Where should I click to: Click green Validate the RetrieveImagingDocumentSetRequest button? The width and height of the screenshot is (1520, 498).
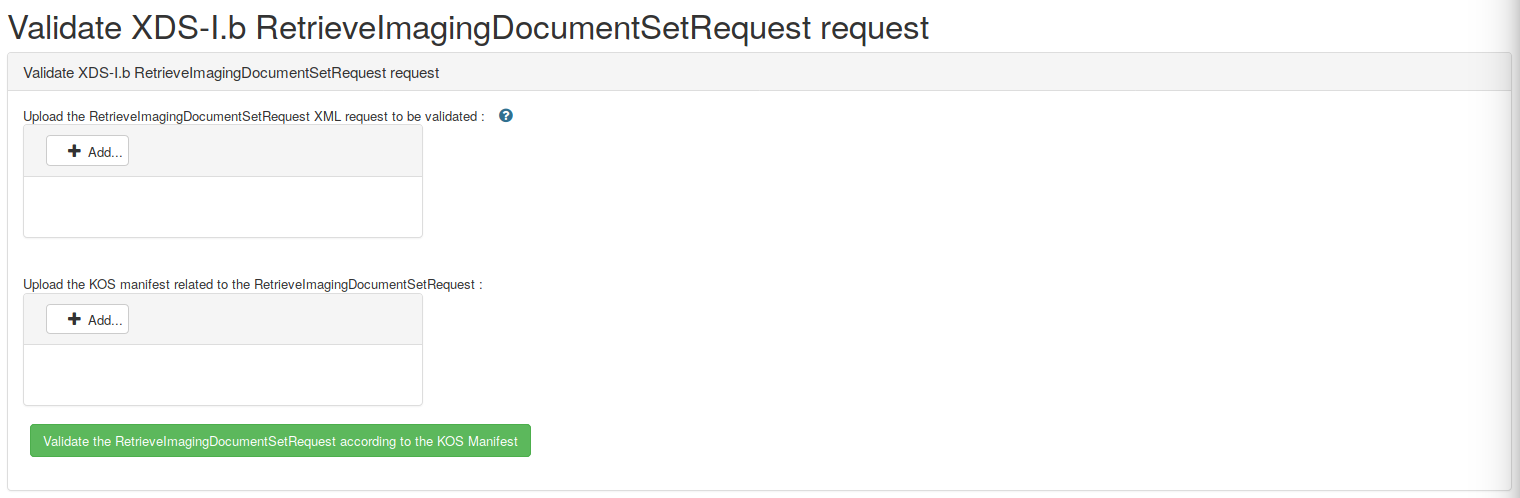[x=280, y=441]
